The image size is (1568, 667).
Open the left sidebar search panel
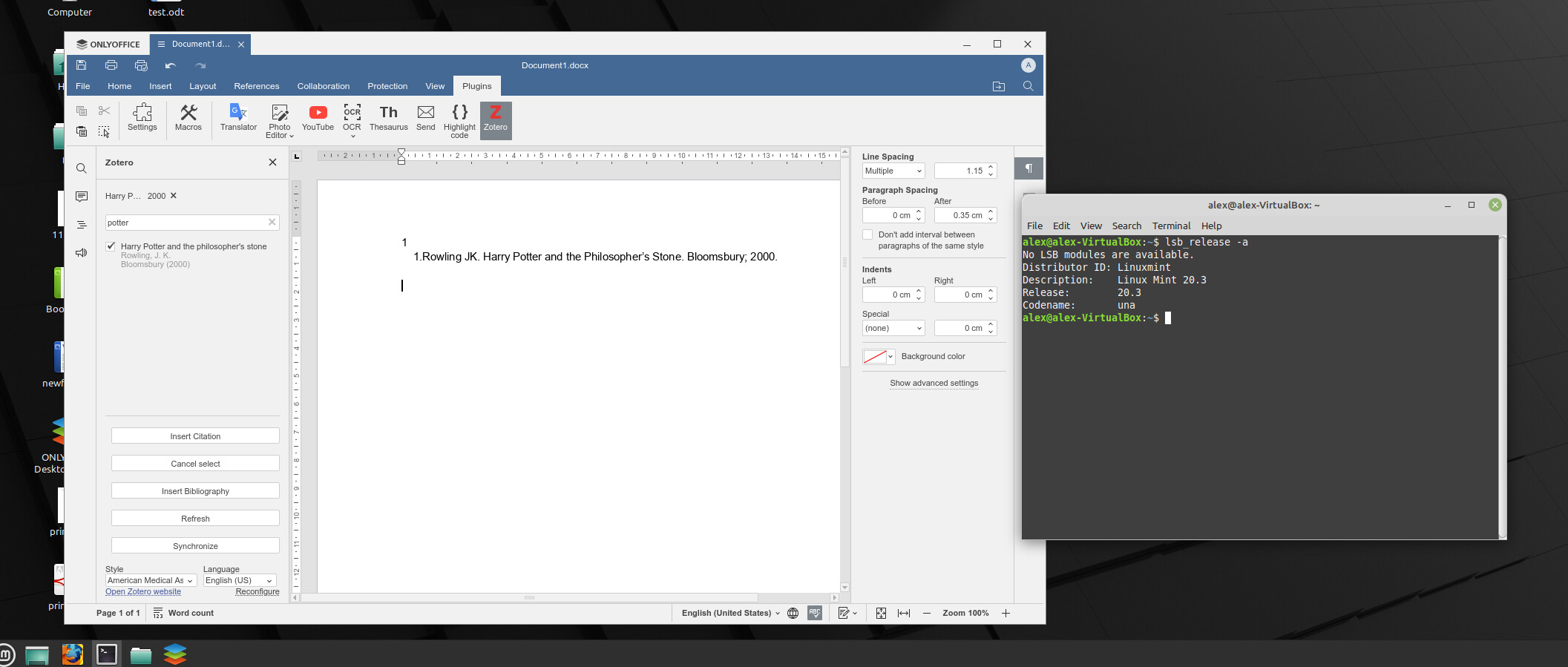point(82,168)
